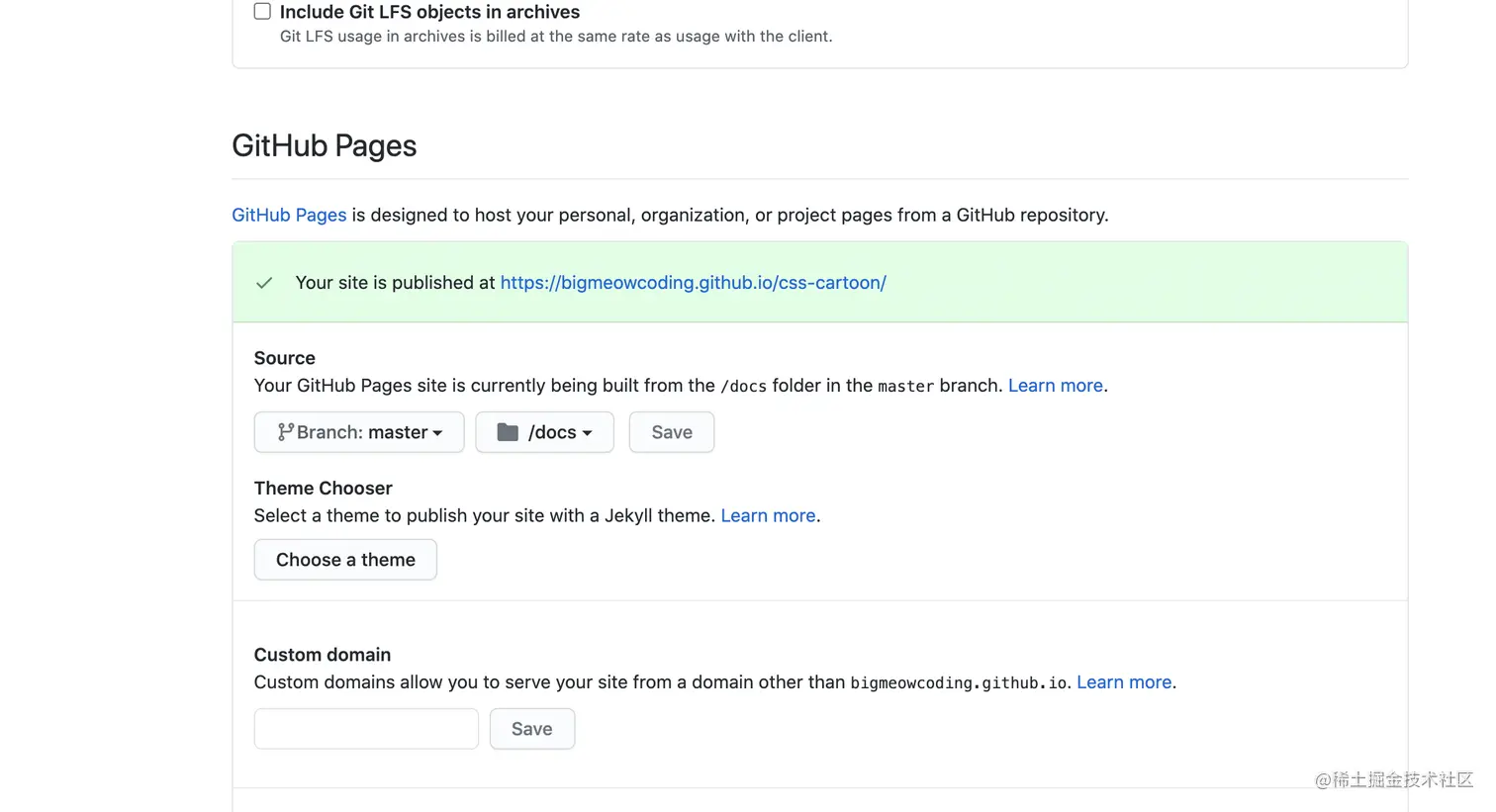Visit the published css-cartoon site URL
1496x812 pixels.
(693, 283)
